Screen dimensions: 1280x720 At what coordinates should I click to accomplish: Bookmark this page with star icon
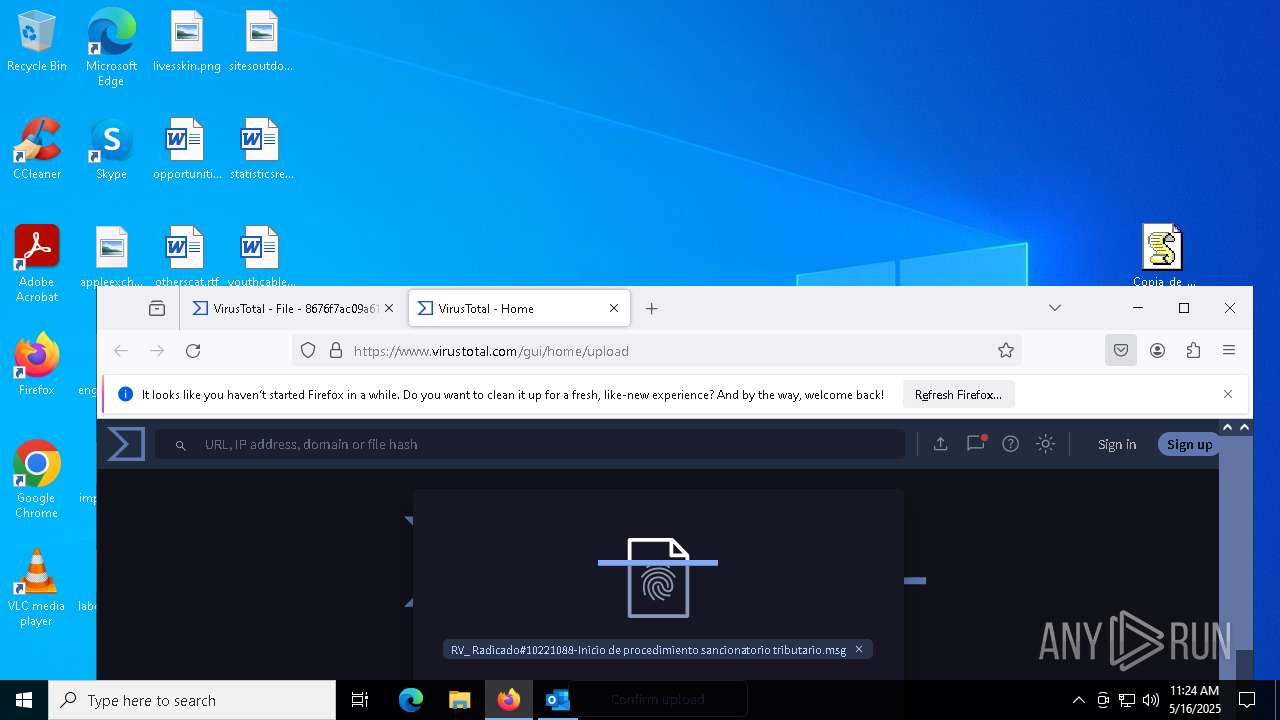(x=1006, y=350)
